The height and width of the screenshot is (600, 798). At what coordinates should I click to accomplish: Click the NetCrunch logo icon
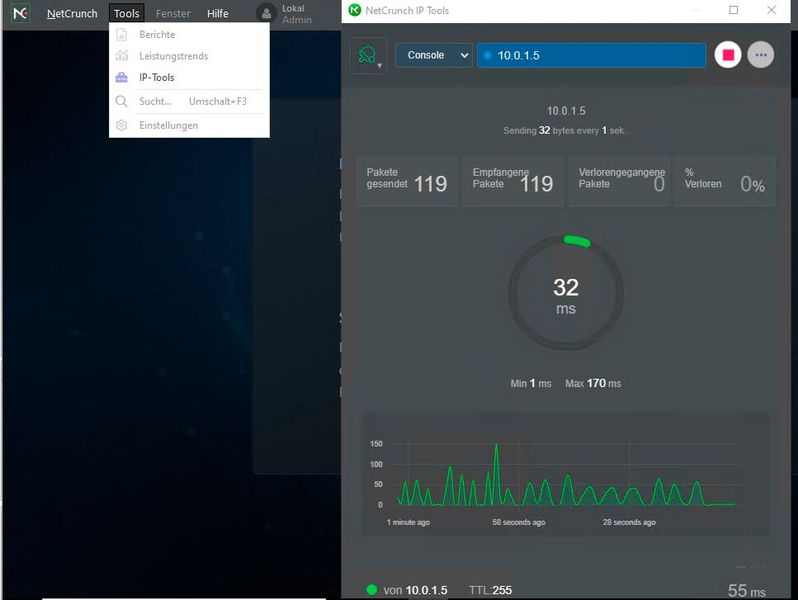(x=20, y=13)
